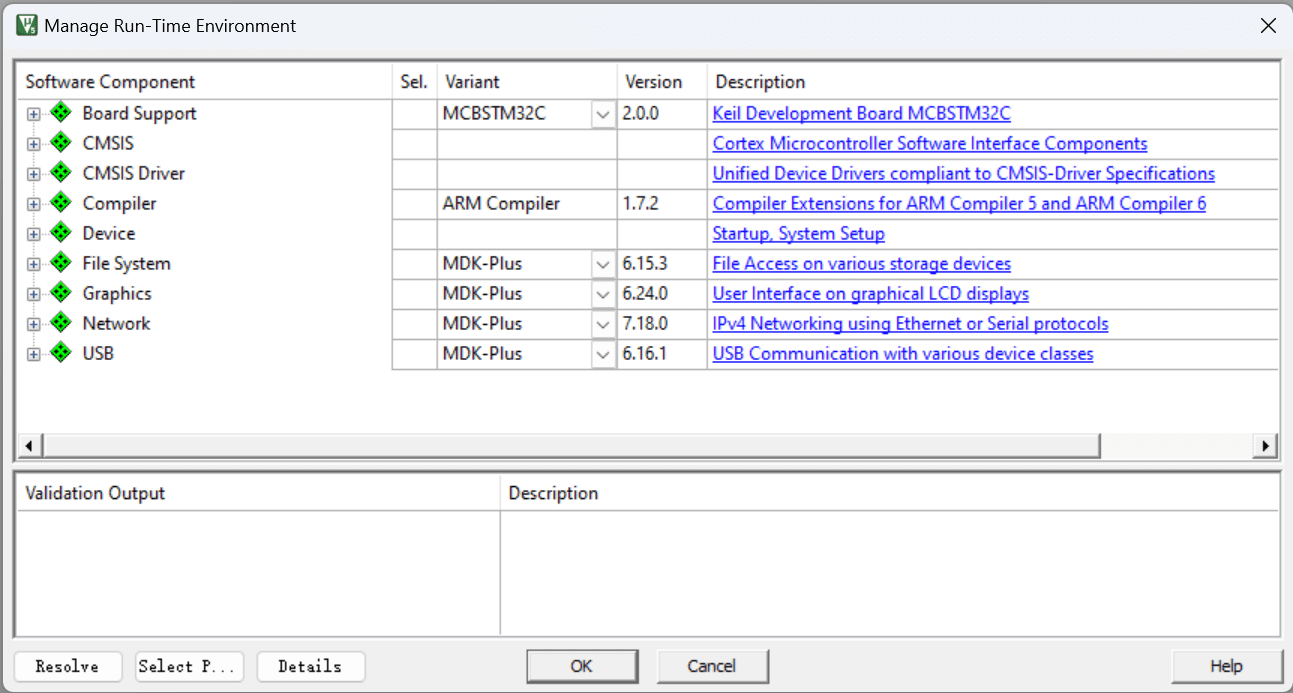Open the Startup, System Setup link
Screen dimensions: 1293x693
798,234
